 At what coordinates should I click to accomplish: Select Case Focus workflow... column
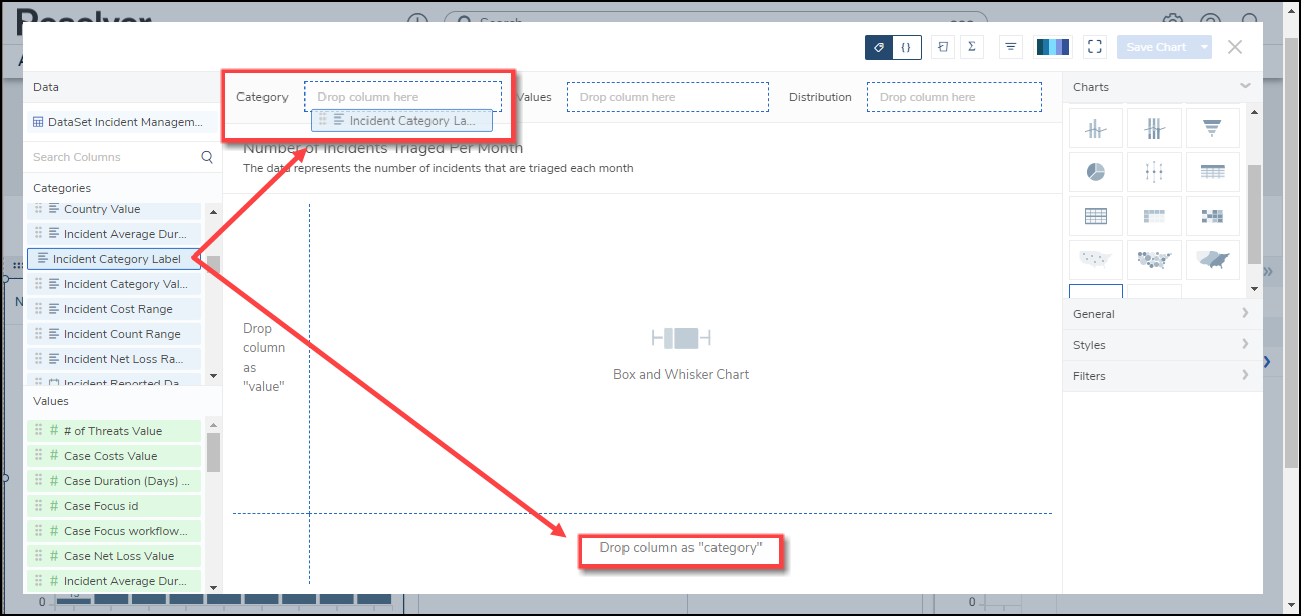114,531
